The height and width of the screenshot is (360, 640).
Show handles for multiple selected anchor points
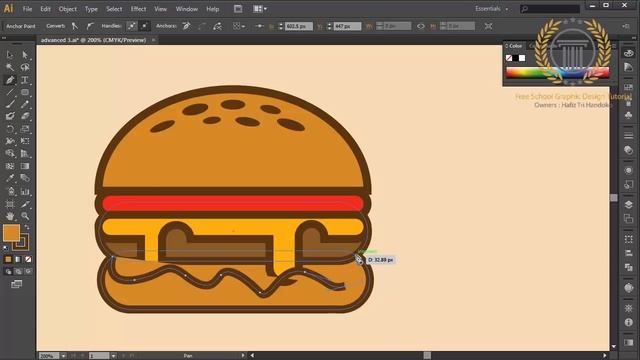pos(132,26)
